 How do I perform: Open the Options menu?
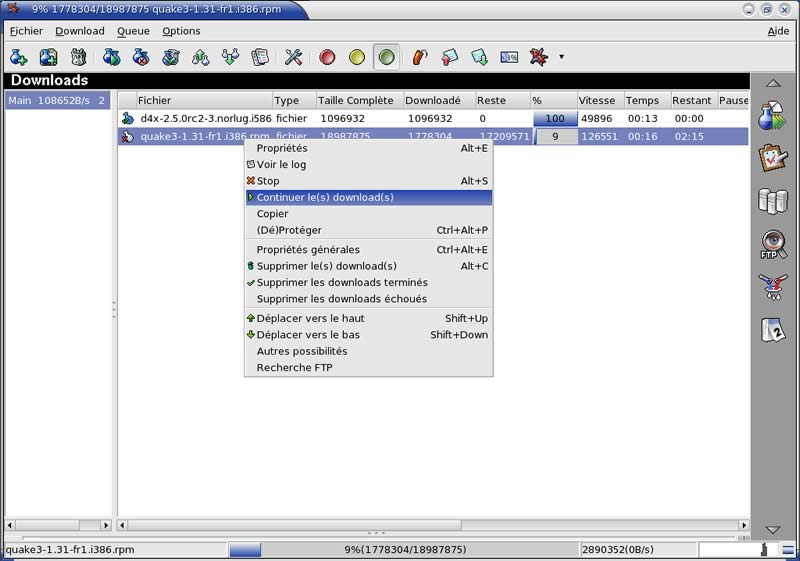(x=181, y=31)
